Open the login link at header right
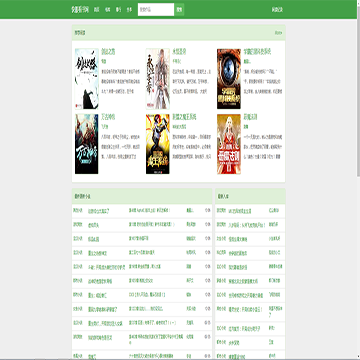Screen dimensions: 360x360 [277, 9]
